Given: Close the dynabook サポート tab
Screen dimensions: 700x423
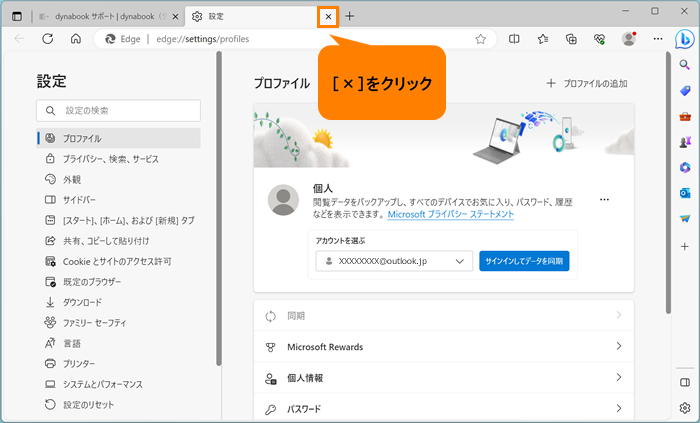Looking at the screenshot, I should coord(175,17).
